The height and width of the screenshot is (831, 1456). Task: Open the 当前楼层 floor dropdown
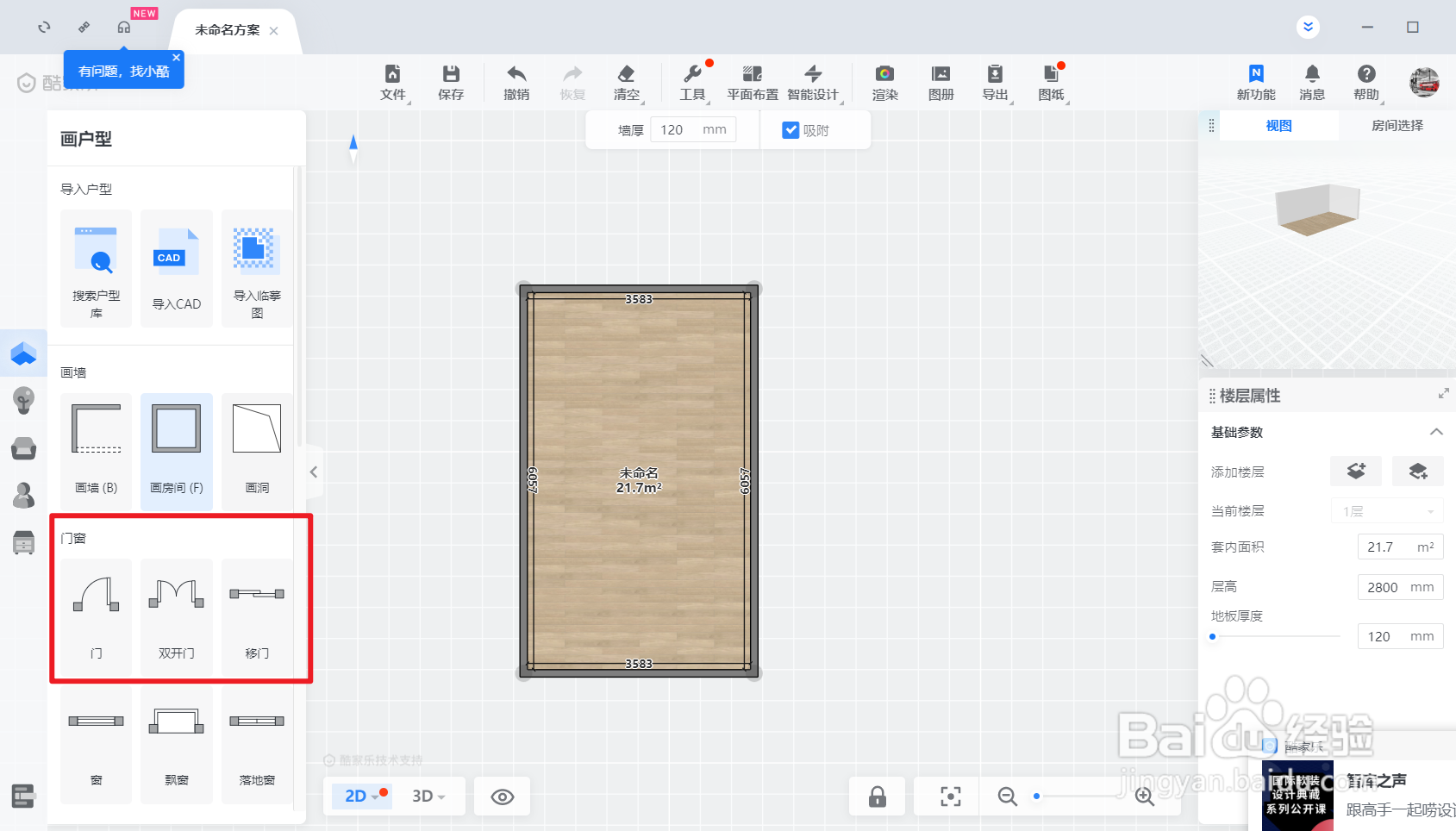pos(1388,511)
